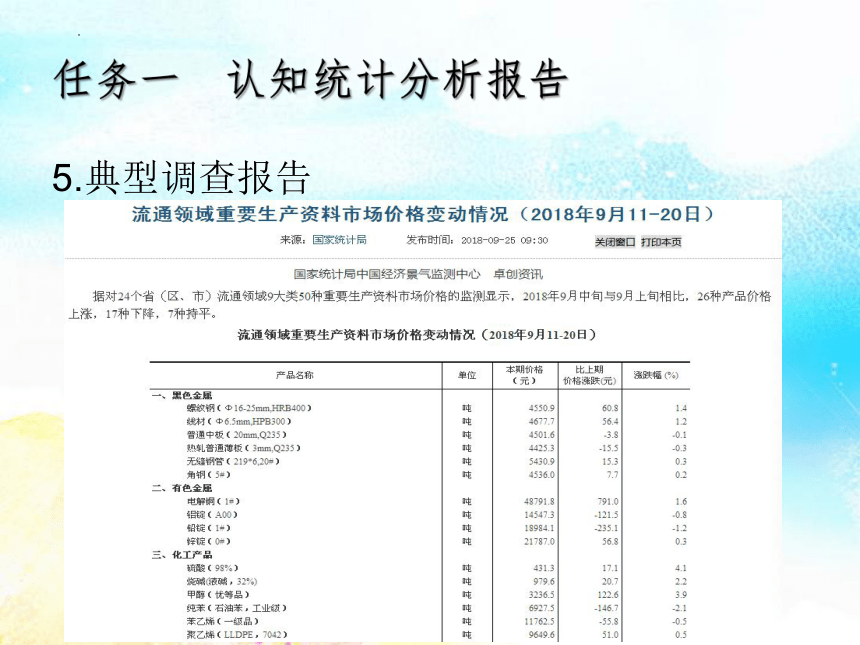Click the price 4536.0 for 角钢
This screenshot has width=860, height=645.
[x=541, y=475]
